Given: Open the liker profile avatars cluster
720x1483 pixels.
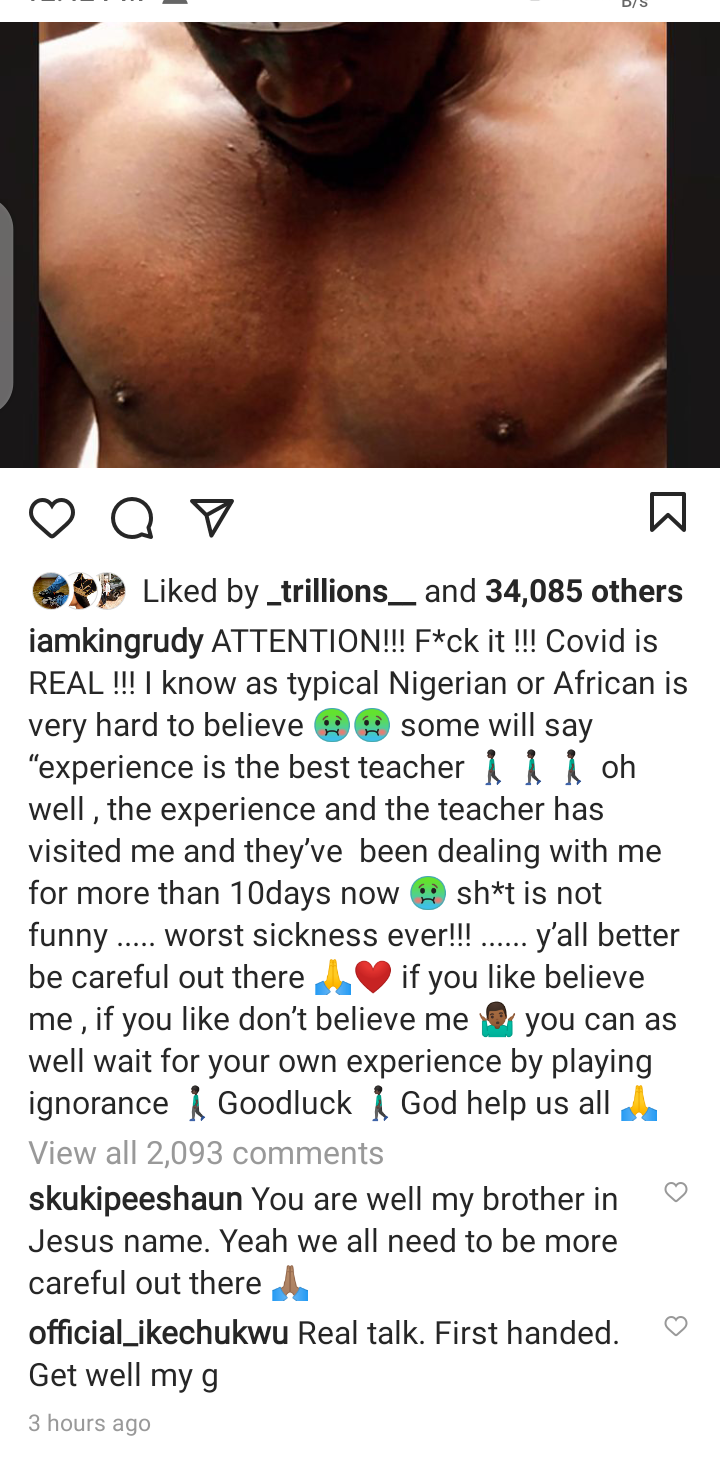Looking at the screenshot, I should tap(79, 591).
